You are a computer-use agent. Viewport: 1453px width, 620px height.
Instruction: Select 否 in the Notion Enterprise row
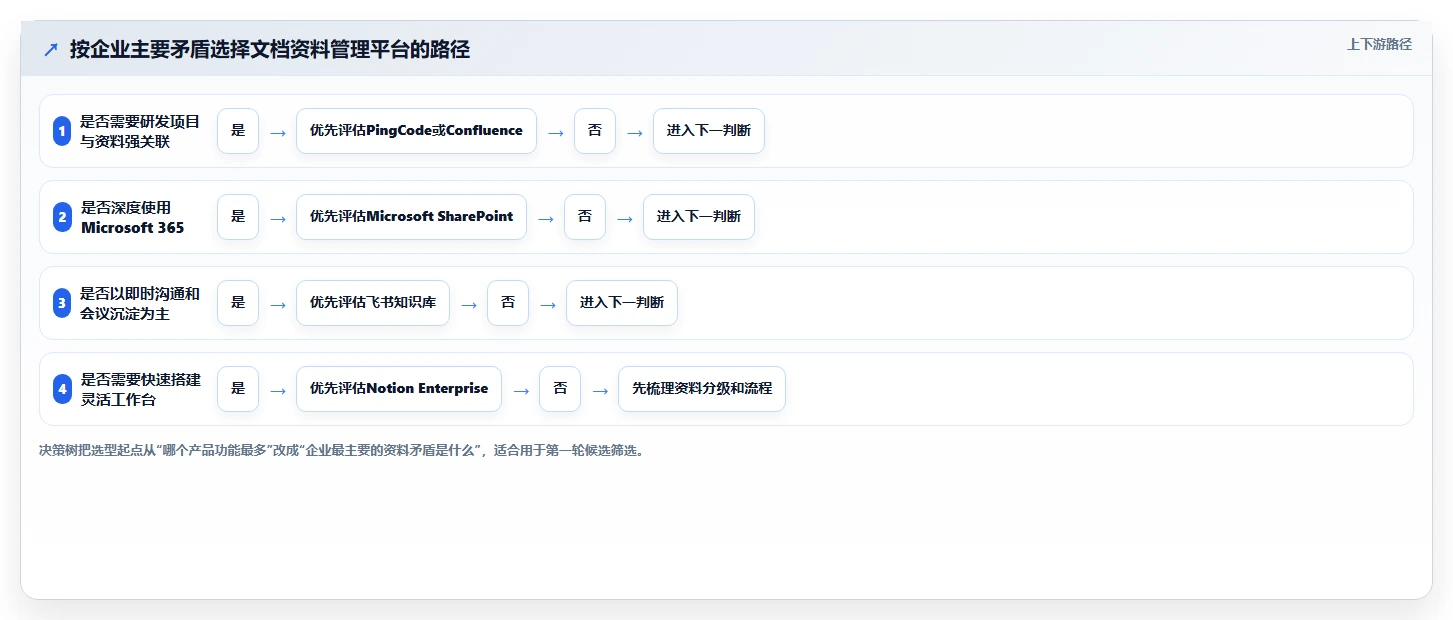click(x=560, y=389)
